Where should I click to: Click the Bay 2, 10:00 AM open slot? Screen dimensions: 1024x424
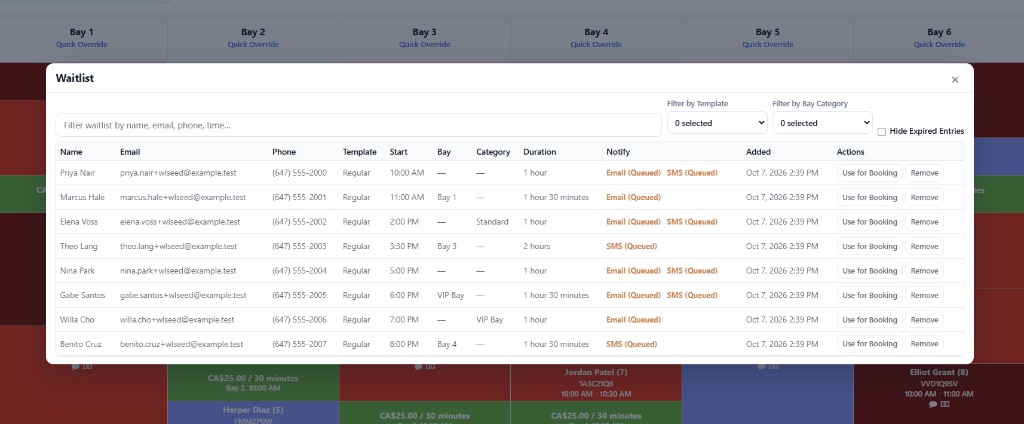coord(253,382)
